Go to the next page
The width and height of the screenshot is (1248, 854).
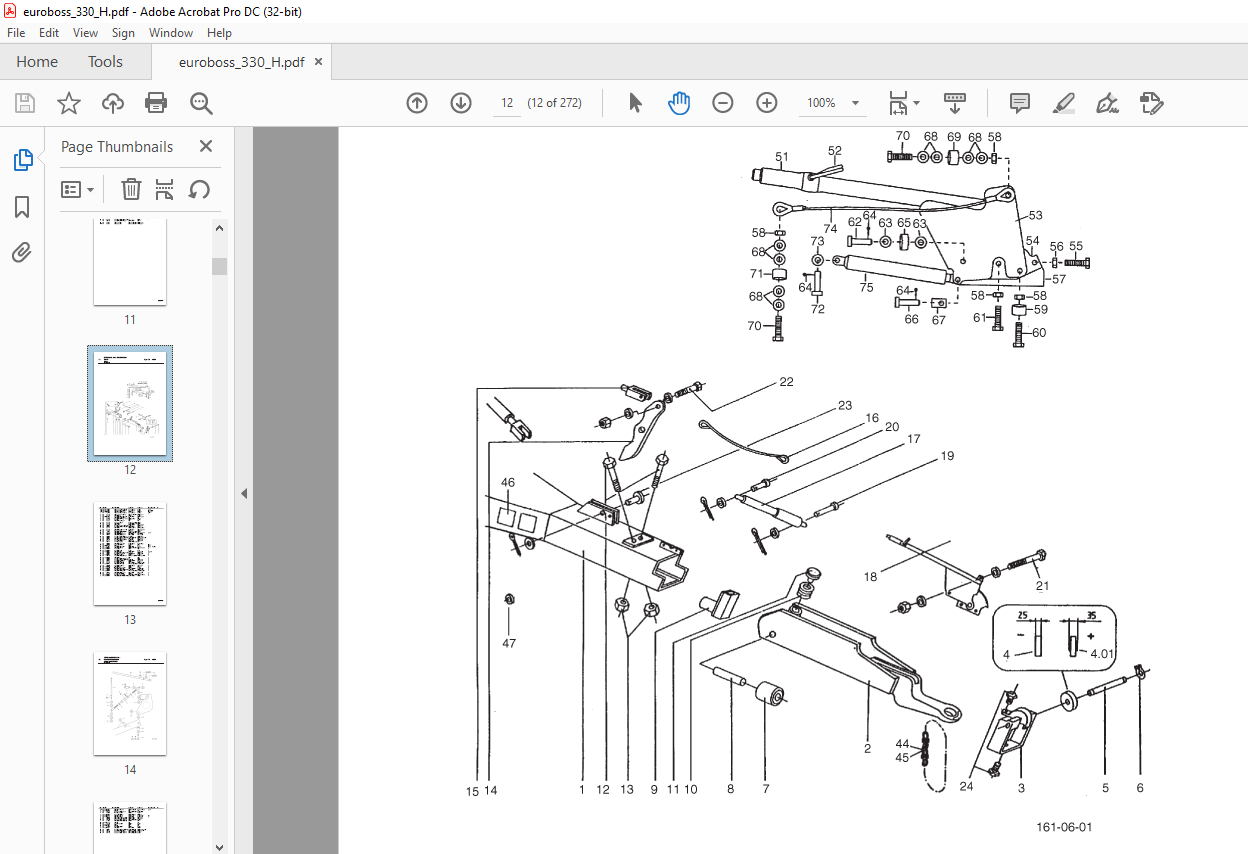[461, 103]
